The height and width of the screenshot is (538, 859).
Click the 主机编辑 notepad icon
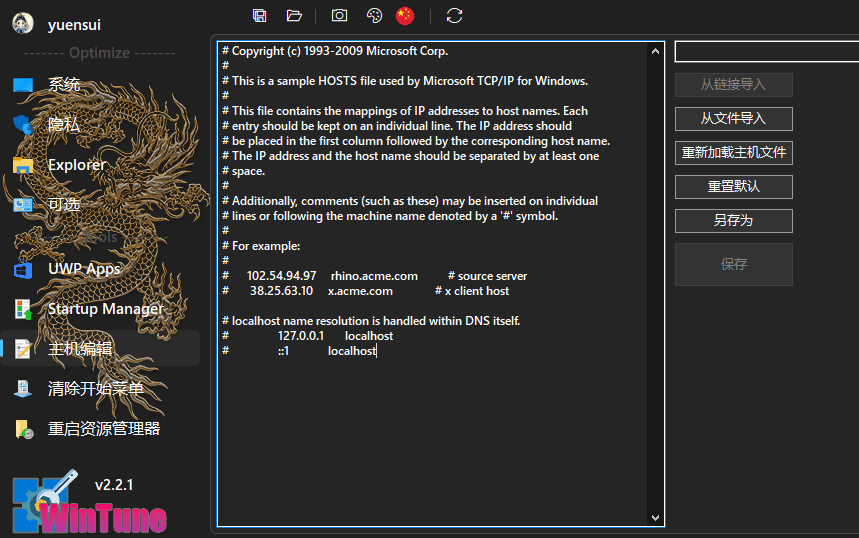coord(23,349)
